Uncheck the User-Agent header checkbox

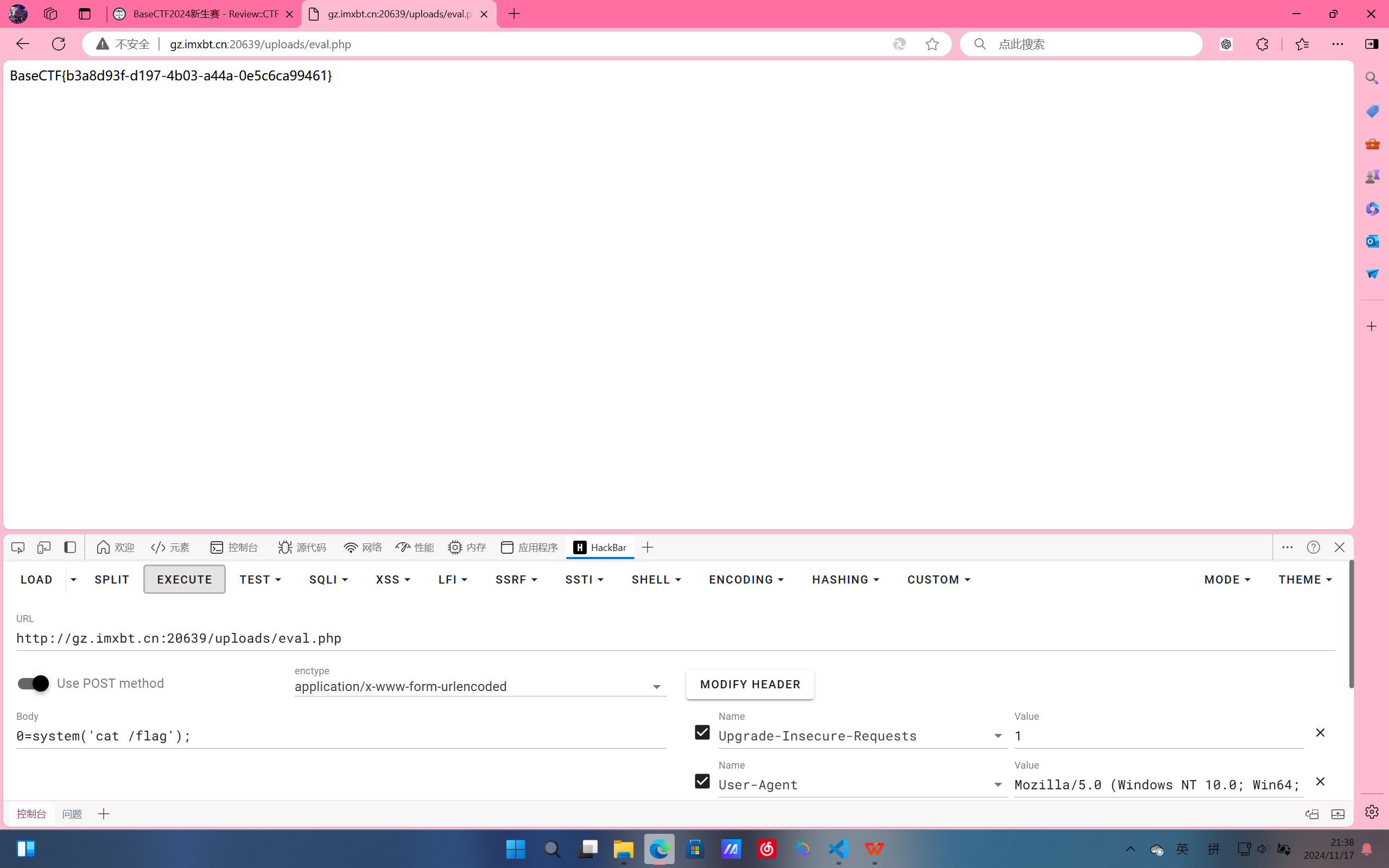pyautogui.click(x=702, y=781)
